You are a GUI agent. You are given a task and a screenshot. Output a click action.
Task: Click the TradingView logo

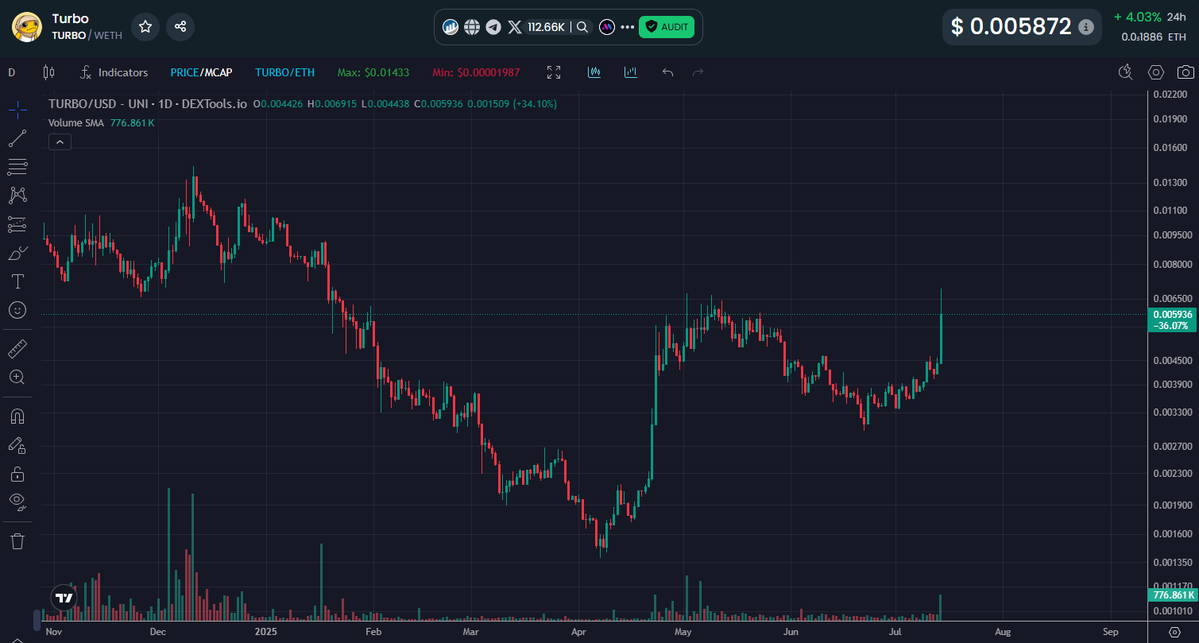(x=64, y=598)
